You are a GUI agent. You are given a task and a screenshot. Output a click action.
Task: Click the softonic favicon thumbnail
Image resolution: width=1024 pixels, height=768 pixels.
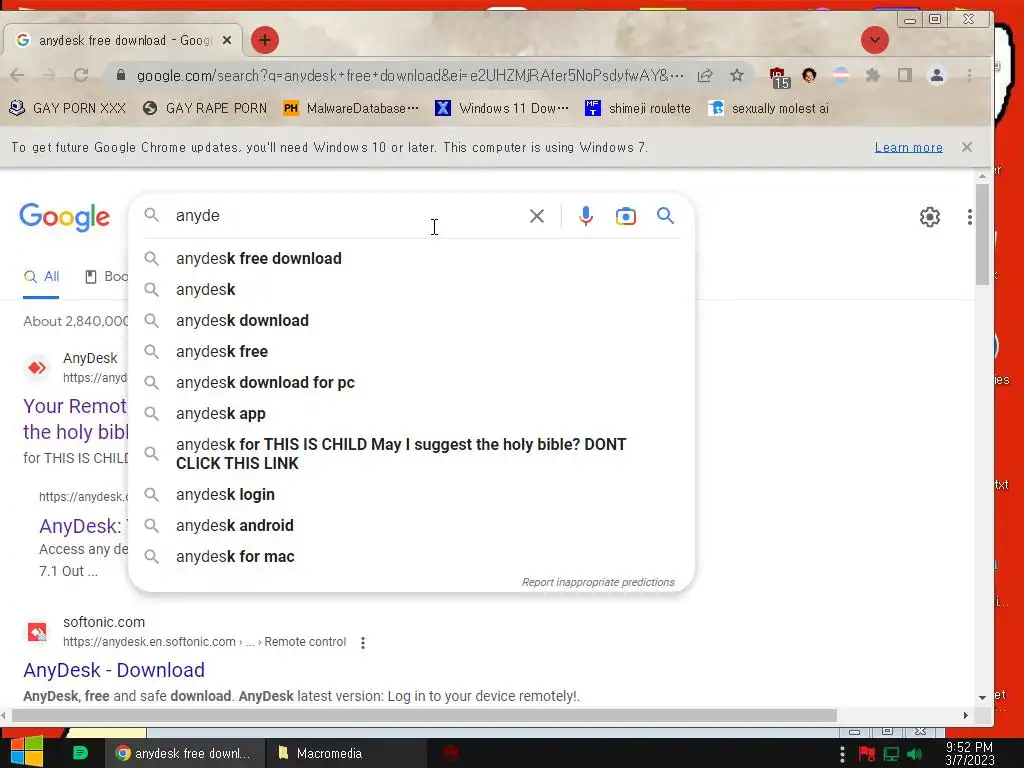point(37,632)
